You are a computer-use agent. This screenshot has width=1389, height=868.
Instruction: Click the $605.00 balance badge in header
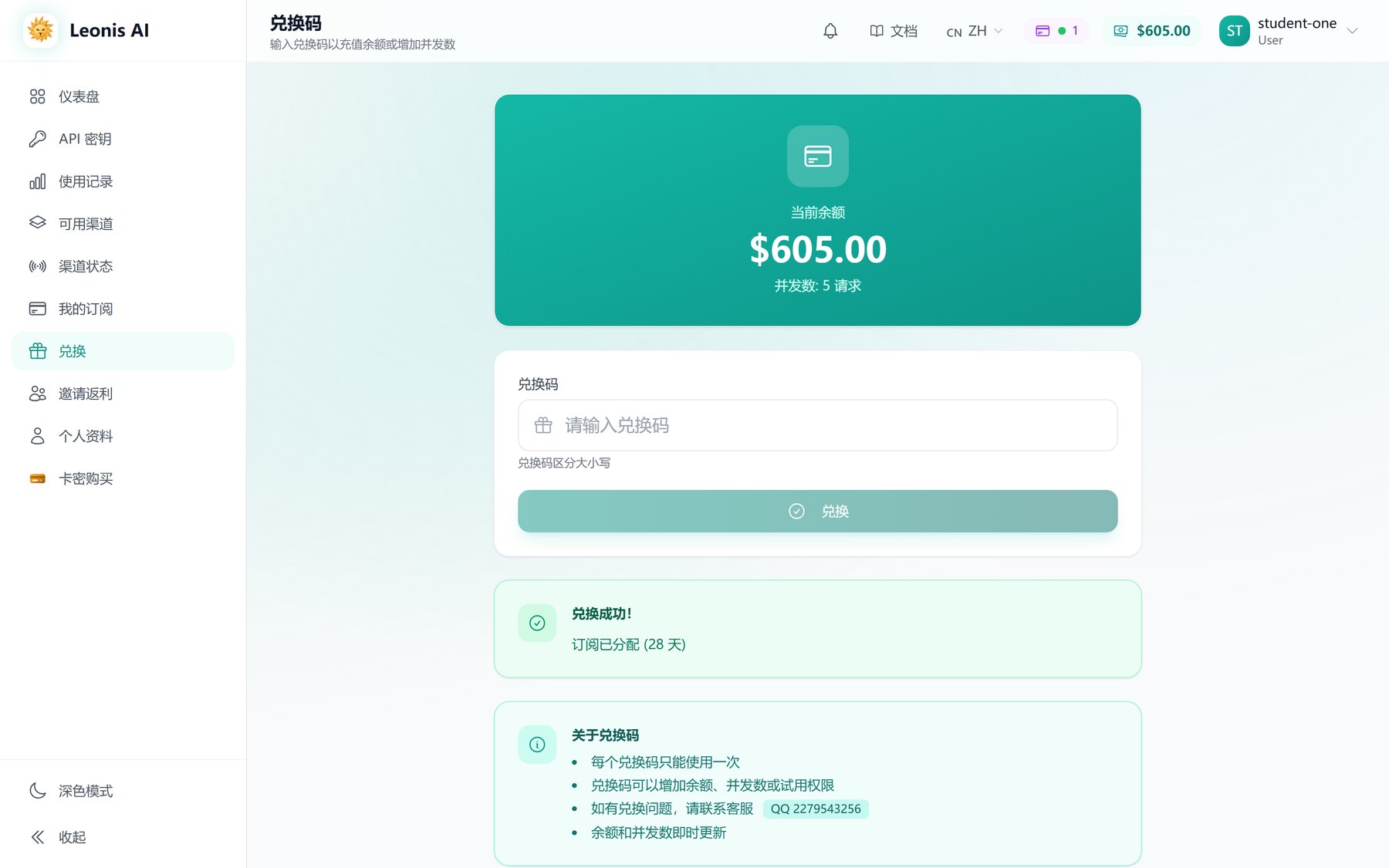1152,31
